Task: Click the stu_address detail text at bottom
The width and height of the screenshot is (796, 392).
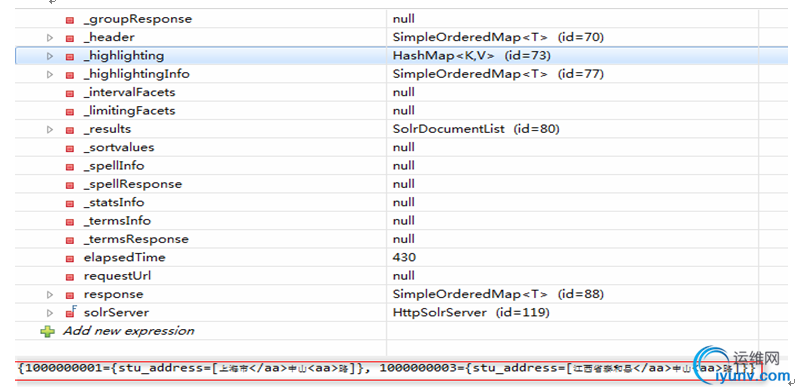Action: coord(387,369)
